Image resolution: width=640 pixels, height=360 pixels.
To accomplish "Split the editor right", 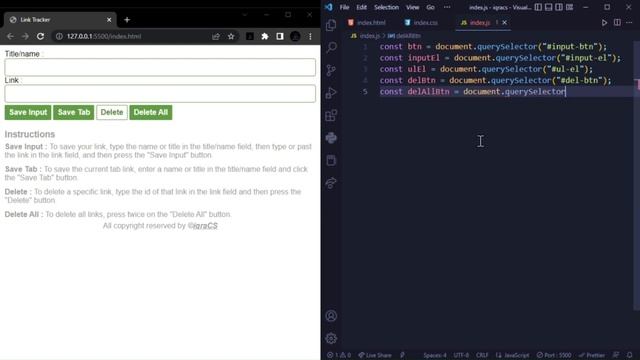I will point(617,23).
